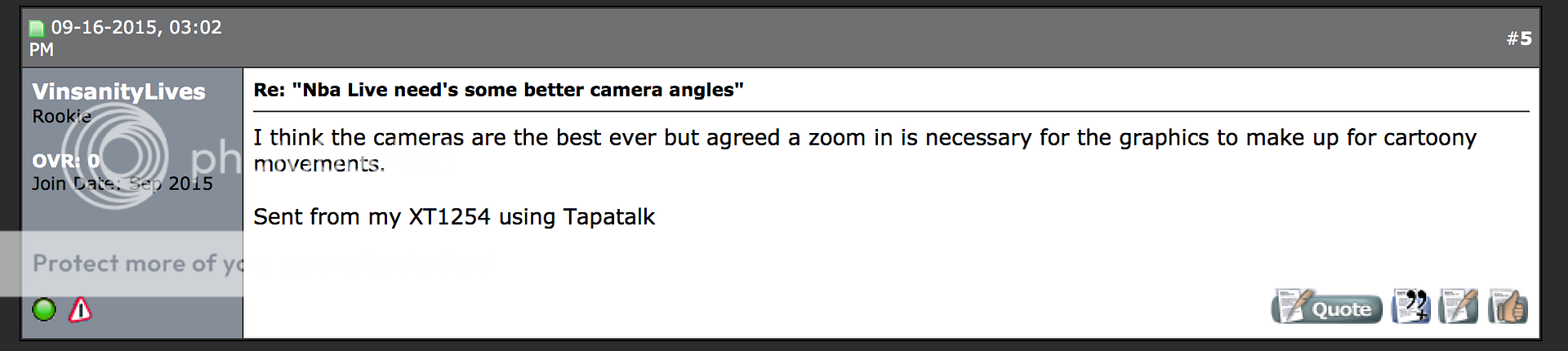Open post permalink #5
Image resolution: width=1568 pixels, height=351 pixels.
[1519, 38]
